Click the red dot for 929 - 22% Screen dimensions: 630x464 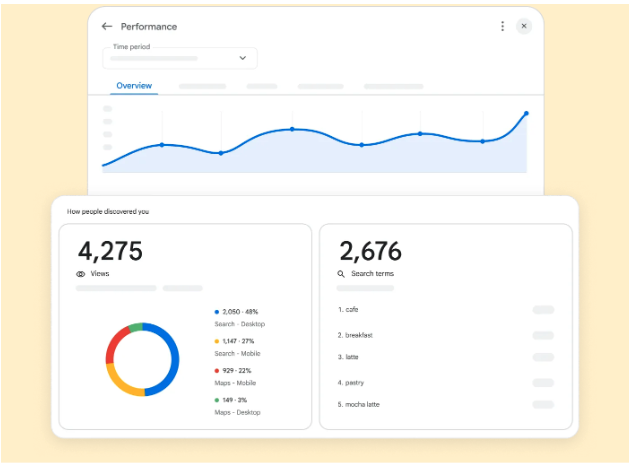click(217, 370)
